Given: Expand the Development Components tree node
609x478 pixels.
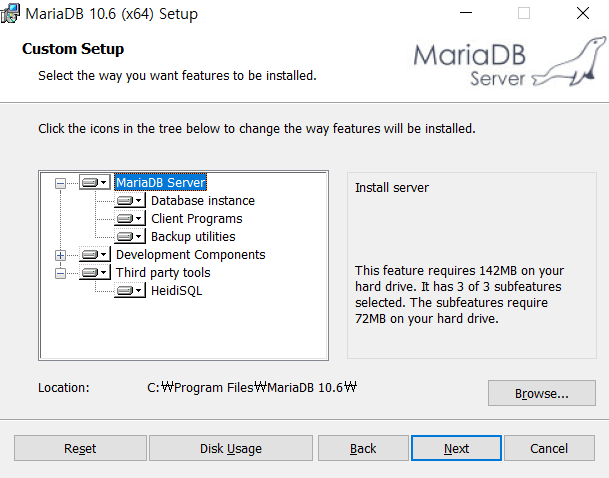Looking at the screenshot, I should 60,255.
